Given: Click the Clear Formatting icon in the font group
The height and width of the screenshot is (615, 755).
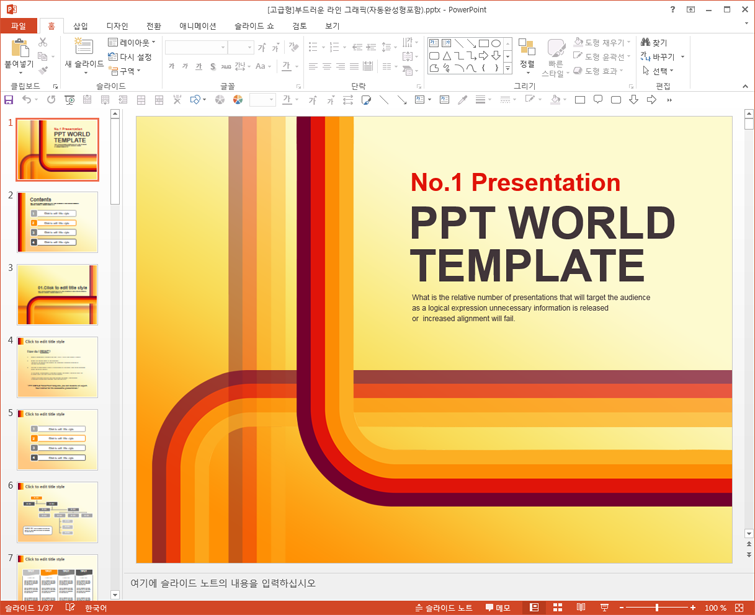Looking at the screenshot, I should [293, 47].
